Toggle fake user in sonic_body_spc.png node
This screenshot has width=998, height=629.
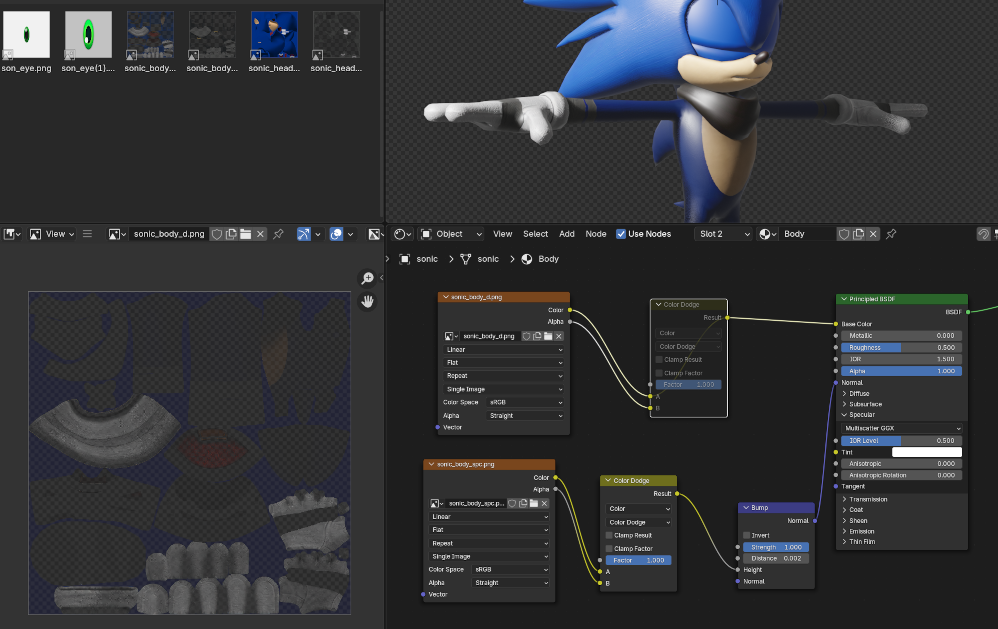512,504
